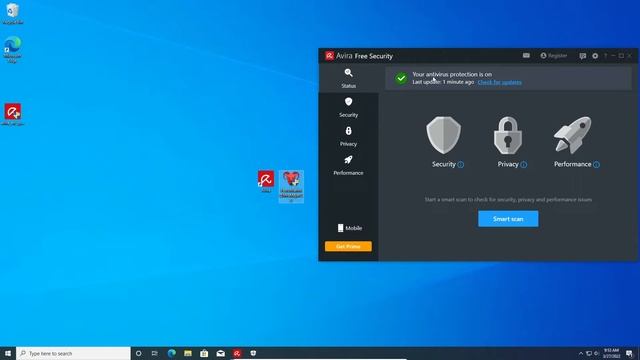Click the taskbar clock and date
The height and width of the screenshot is (360, 640).
pos(611,353)
